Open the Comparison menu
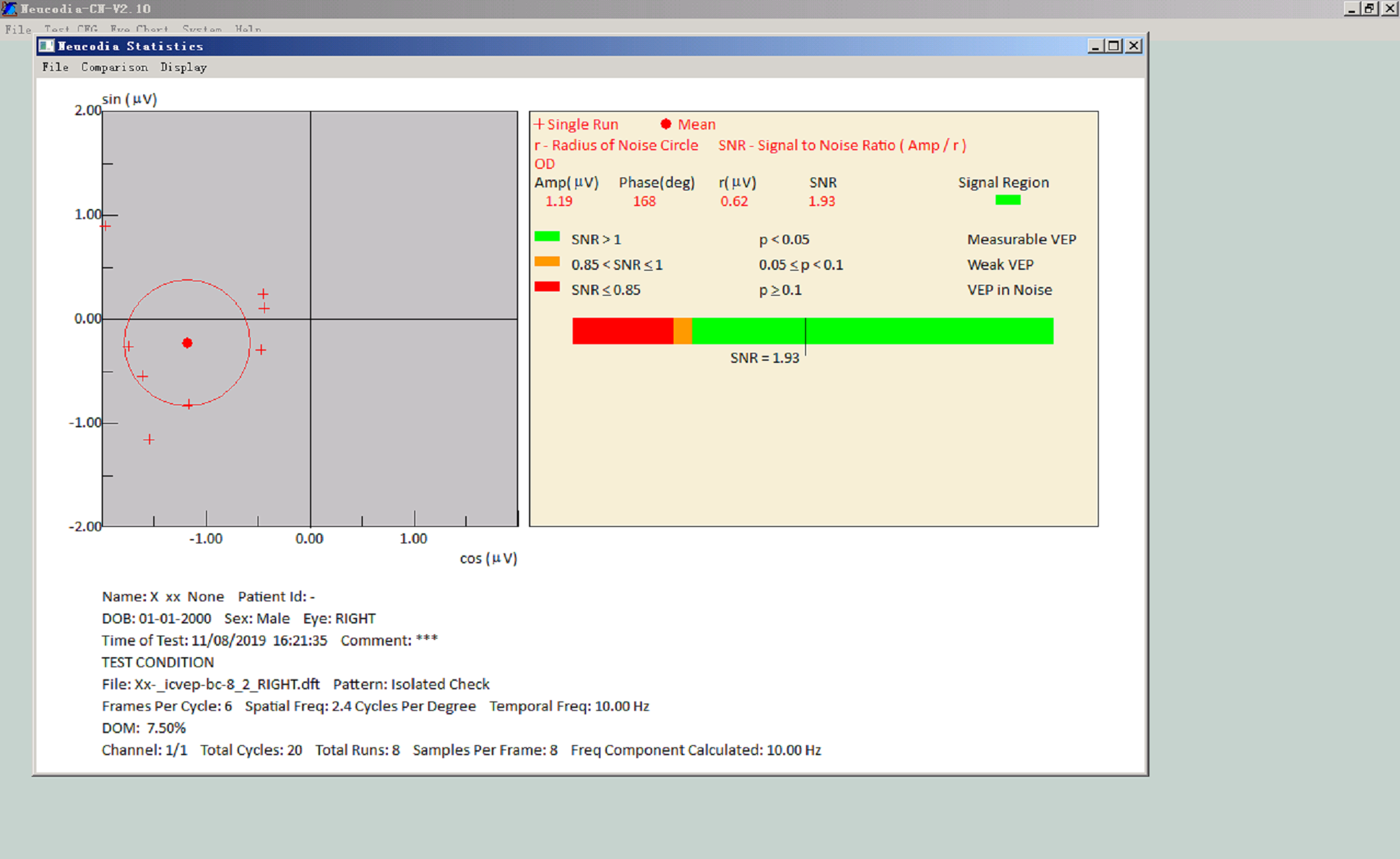 115,67
